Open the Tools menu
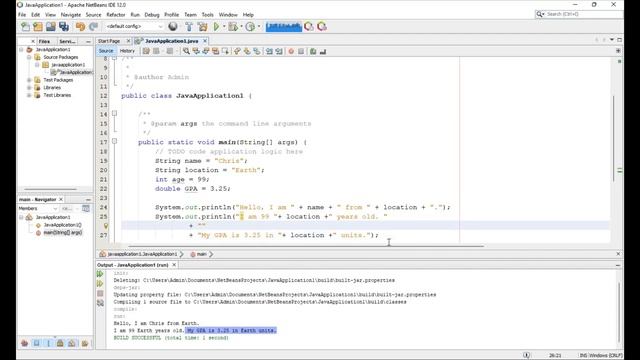This screenshot has width=640, height=360. 207,15
